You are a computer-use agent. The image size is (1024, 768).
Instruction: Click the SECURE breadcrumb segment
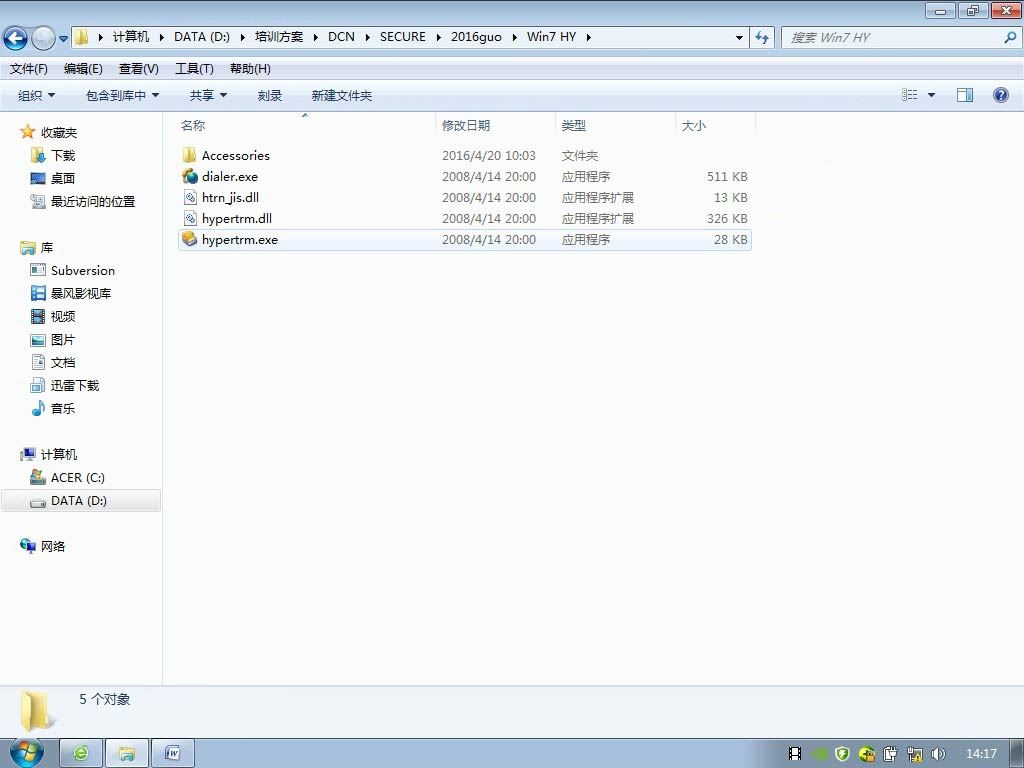(x=403, y=37)
